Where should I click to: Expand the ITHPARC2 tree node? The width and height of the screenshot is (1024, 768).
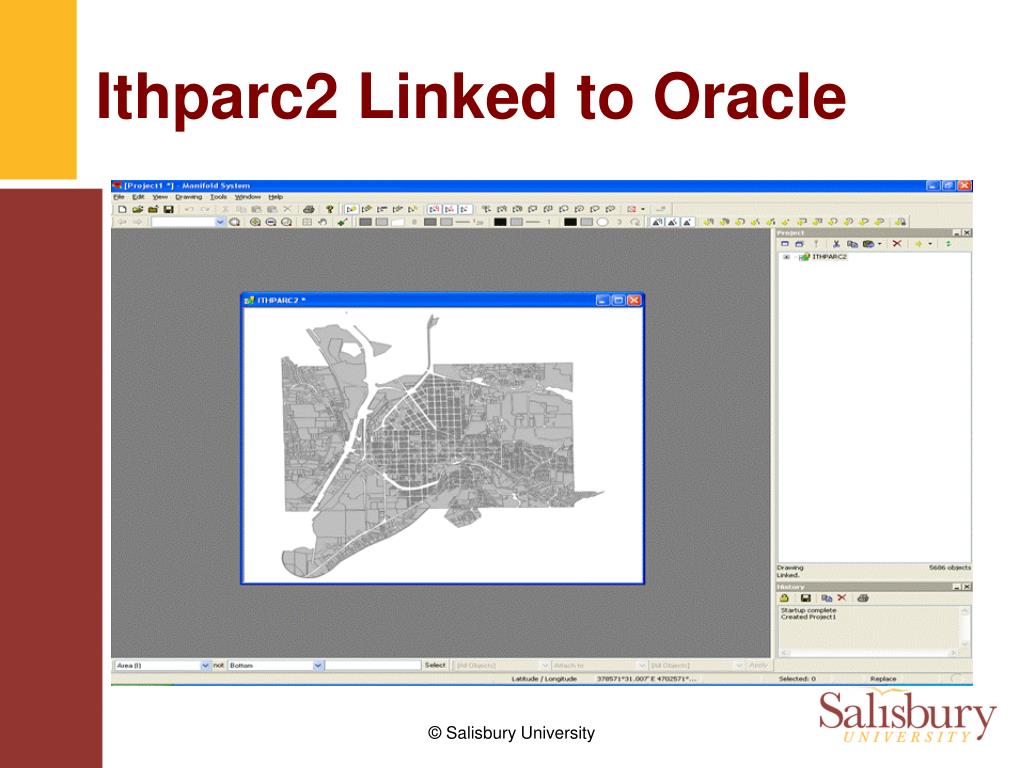(x=786, y=257)
